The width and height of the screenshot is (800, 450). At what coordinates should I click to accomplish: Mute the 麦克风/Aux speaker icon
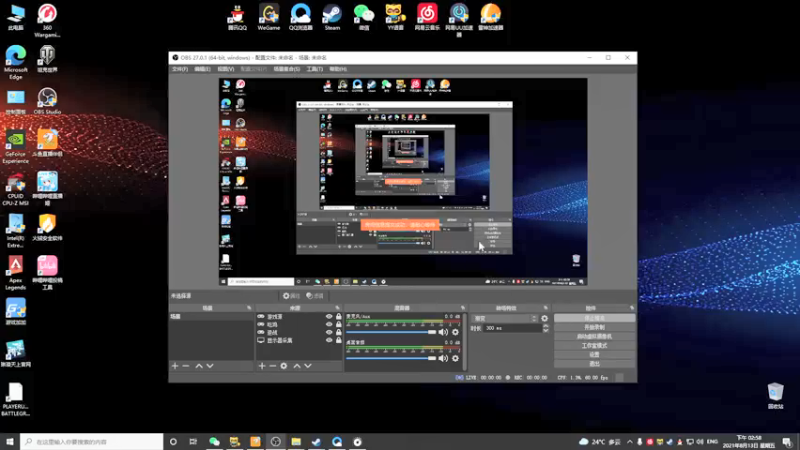pyautogui.click(x=443, y=332)
